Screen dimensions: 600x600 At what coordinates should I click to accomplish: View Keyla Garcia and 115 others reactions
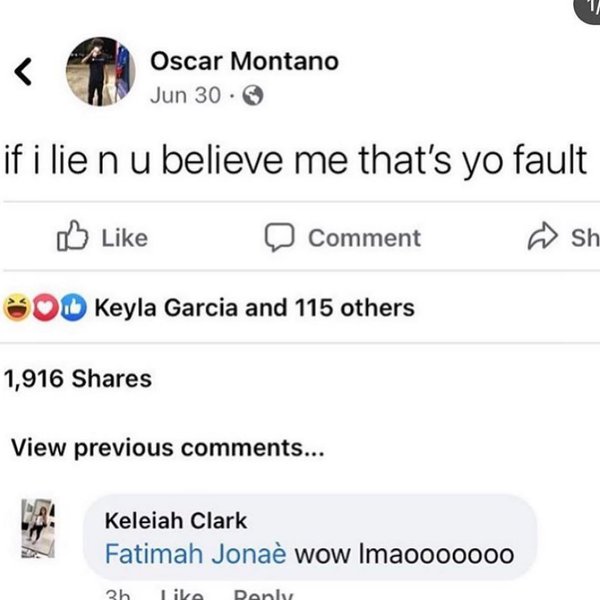tap(254, 307)
